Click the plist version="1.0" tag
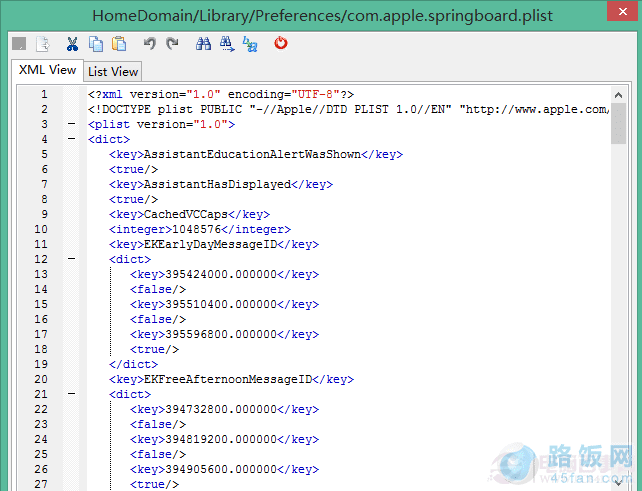The image size is (642, 491). tap(161, 124)
